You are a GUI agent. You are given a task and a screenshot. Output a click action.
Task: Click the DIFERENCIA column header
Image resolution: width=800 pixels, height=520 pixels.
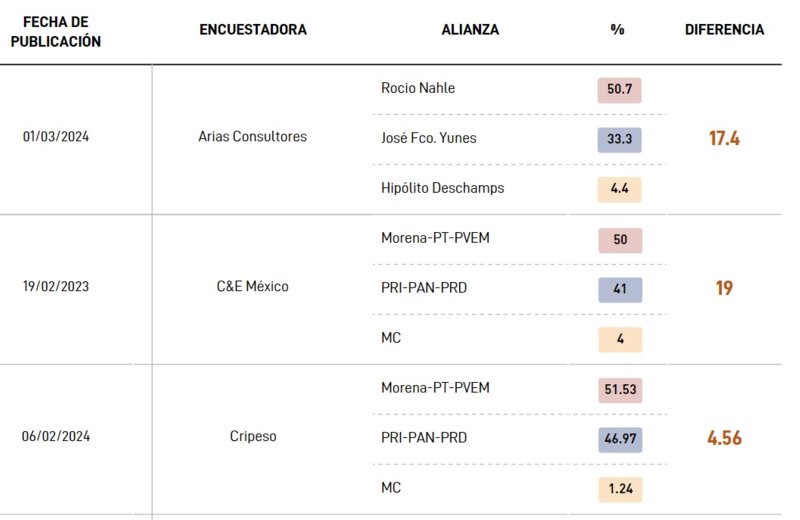pos(724,30)
